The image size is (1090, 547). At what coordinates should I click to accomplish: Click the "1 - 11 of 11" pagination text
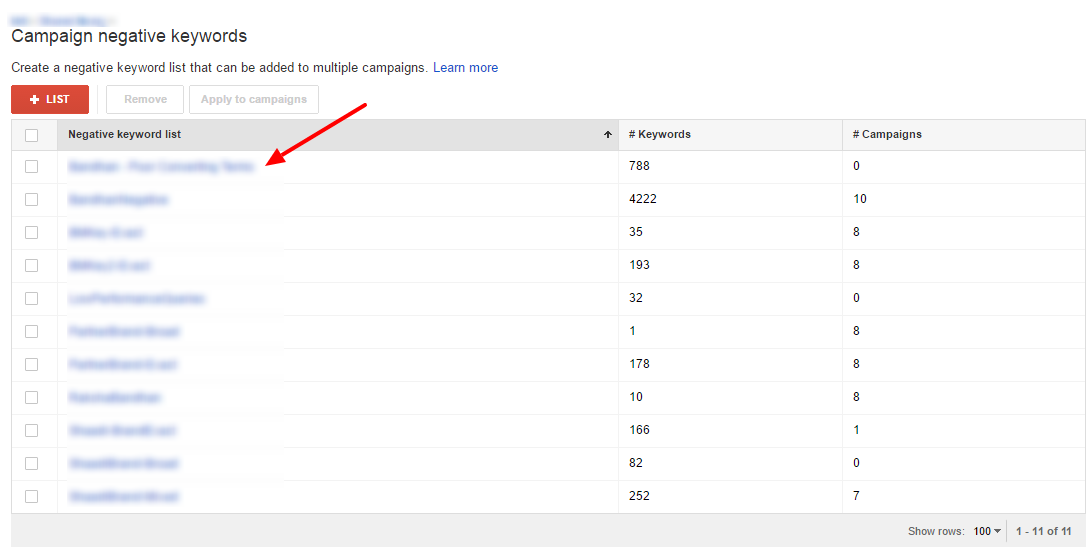(1043, 531)
